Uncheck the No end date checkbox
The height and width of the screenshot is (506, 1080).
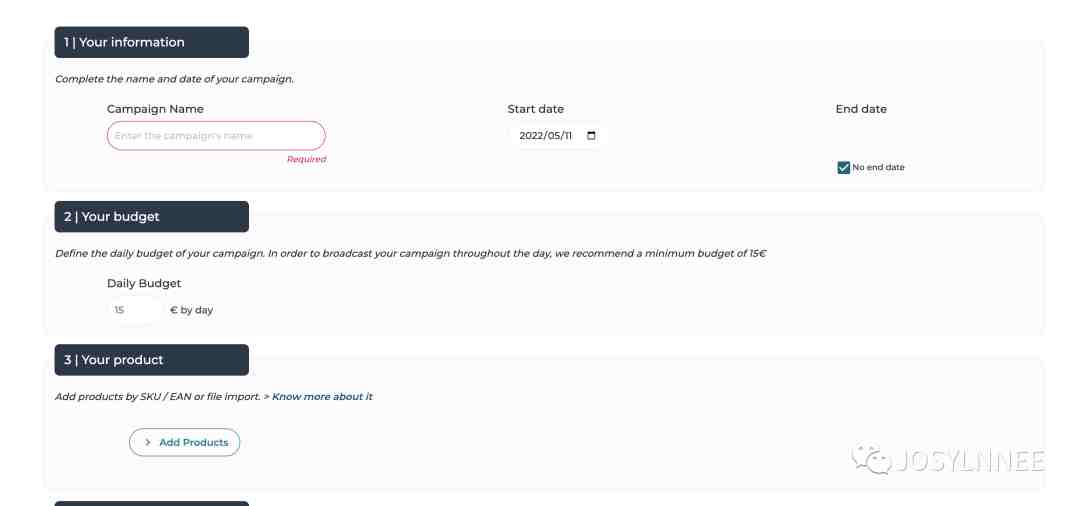[843, 167]
